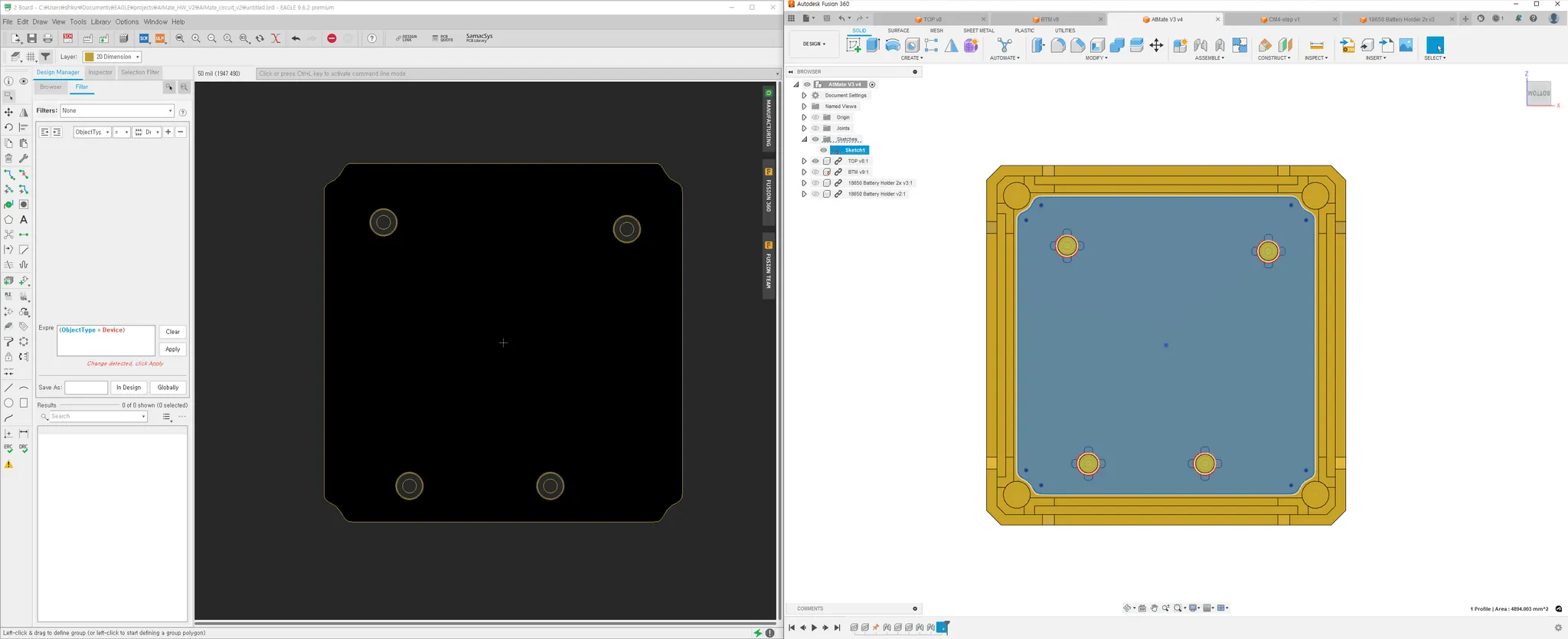Click the filter funnel icon beside the grid
This screenshot has height=639, width=1568.
46,57
